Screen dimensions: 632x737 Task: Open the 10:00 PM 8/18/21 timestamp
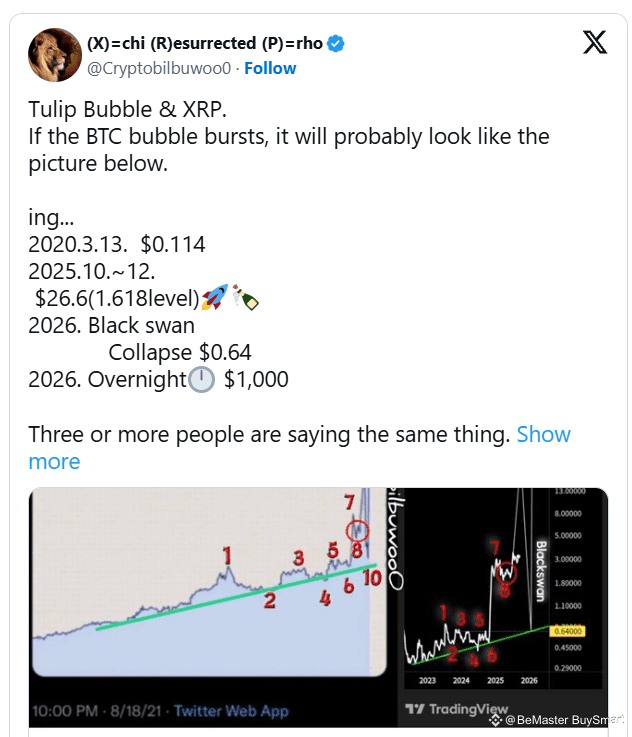[x=97, y=711]
